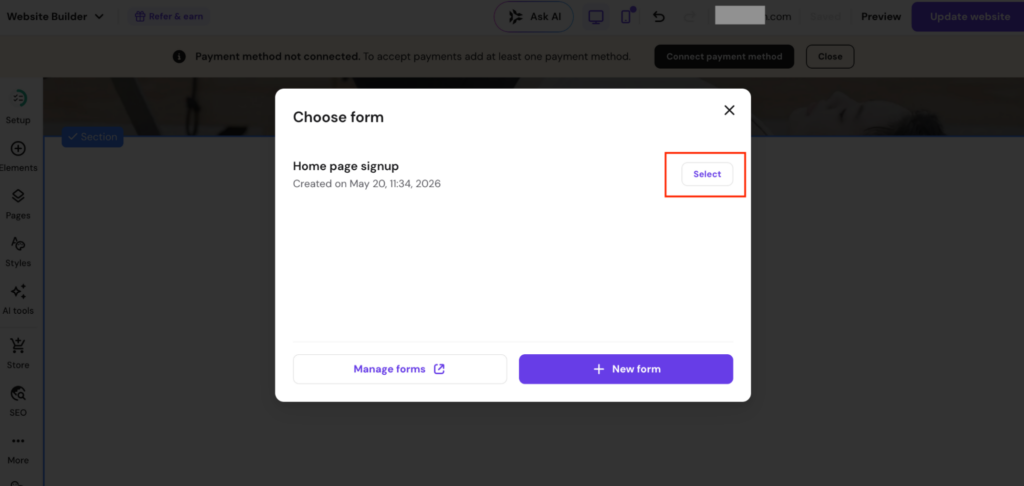
Task: Open the More ellipsis icon
Action: tap(18, 442)
